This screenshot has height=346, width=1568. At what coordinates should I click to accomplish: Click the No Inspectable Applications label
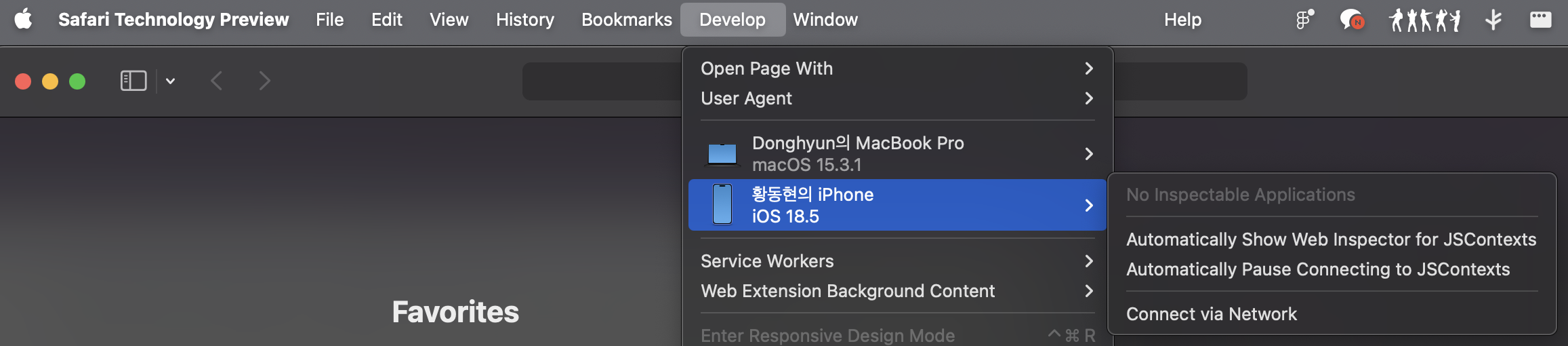(1241, 195)
